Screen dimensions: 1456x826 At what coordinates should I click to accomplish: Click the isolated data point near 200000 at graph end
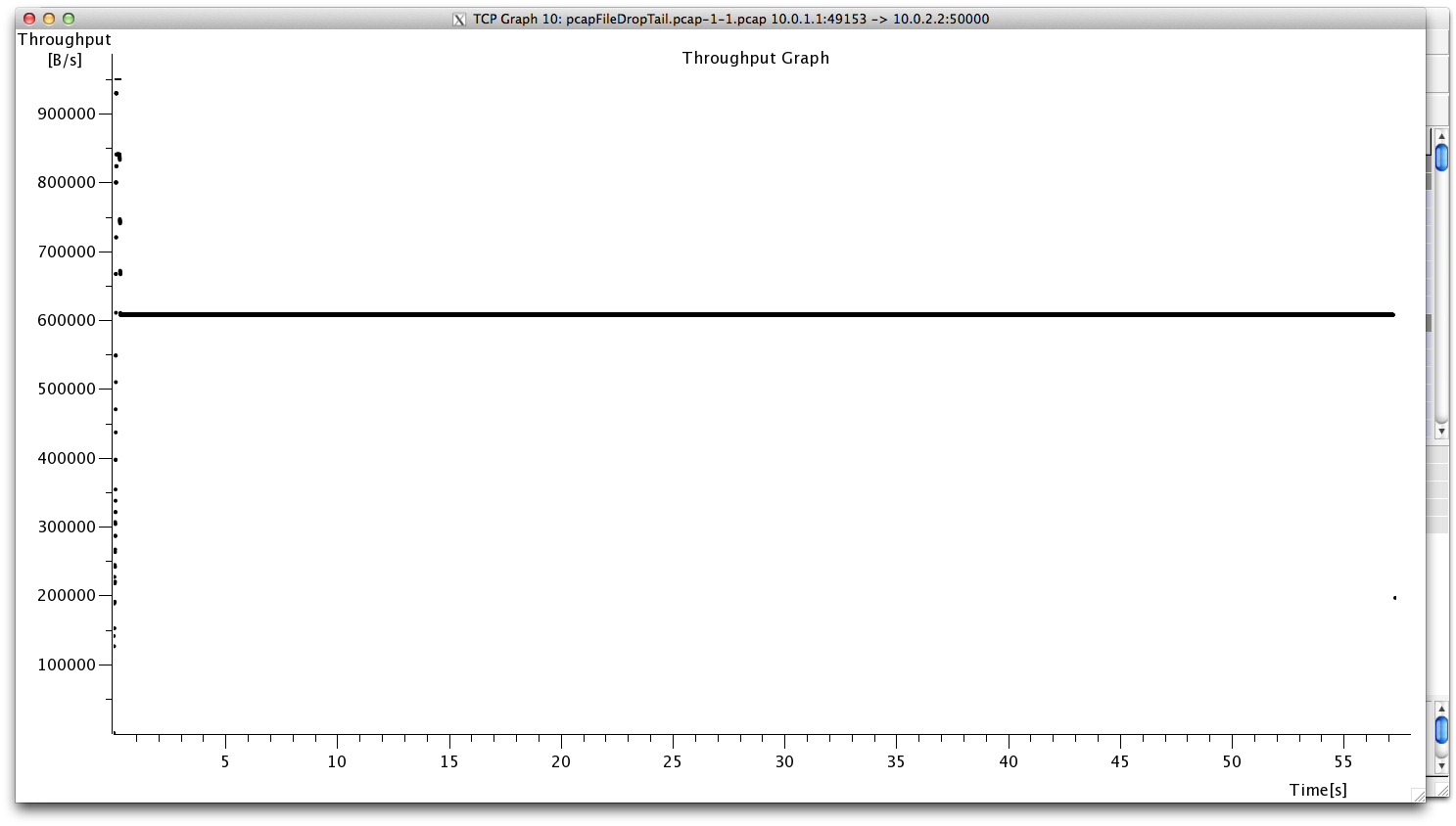pyautogui.click(x=1394, y=598)
